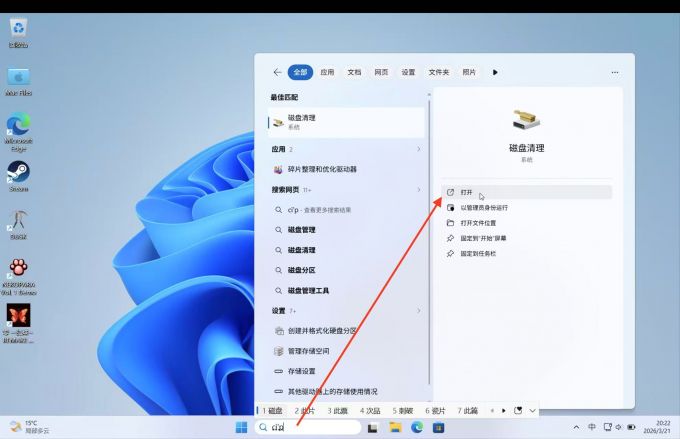Click the taskbar search input box
The height and width of the screenshot is (439, 680).
click(307, 427)
